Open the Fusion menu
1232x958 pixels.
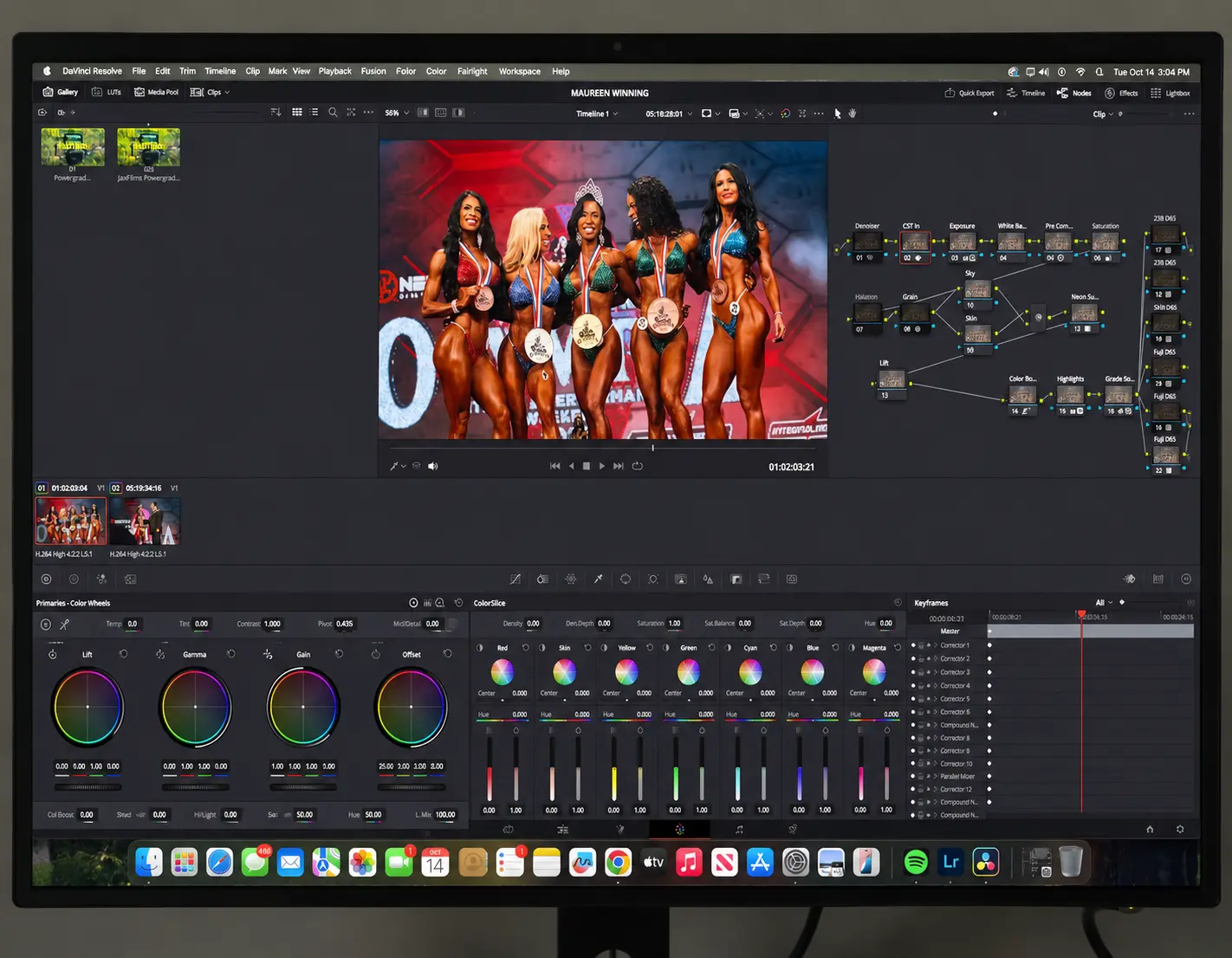[373, 72]
